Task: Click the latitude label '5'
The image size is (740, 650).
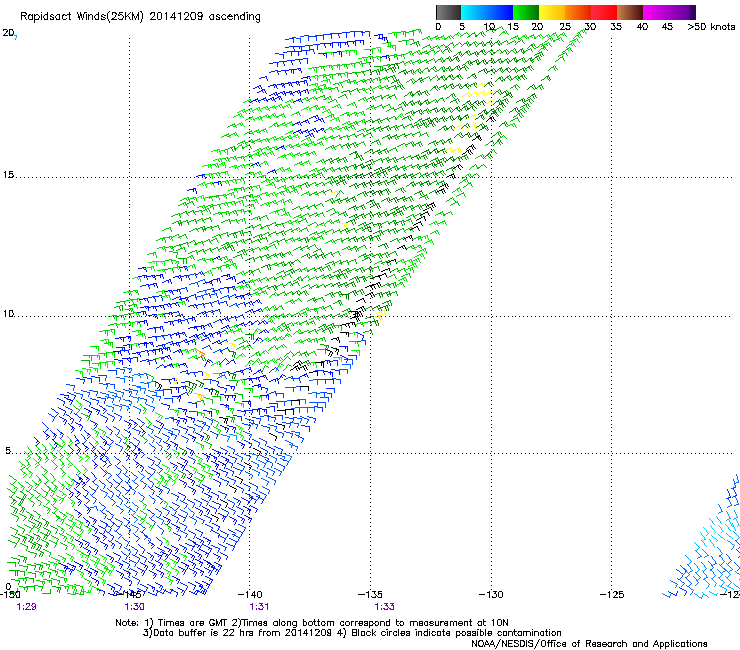Action: pyautogui.click(x=8, y=450)
